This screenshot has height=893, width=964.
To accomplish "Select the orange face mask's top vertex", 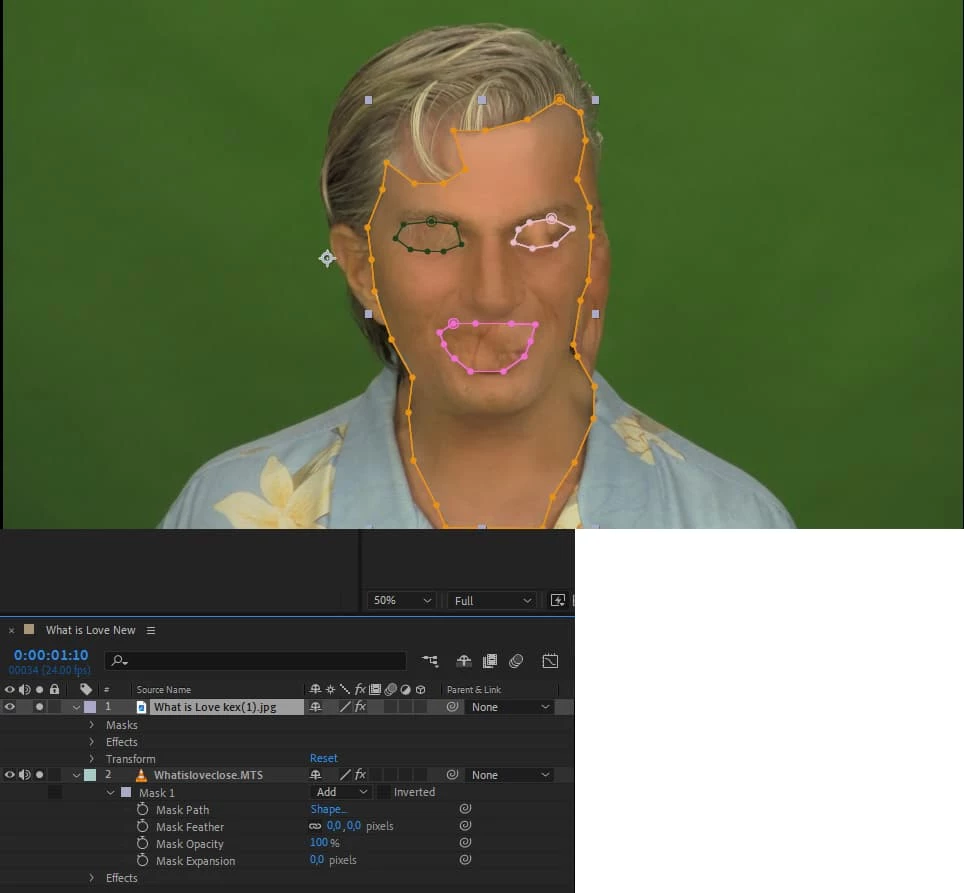I will [559, 99].
